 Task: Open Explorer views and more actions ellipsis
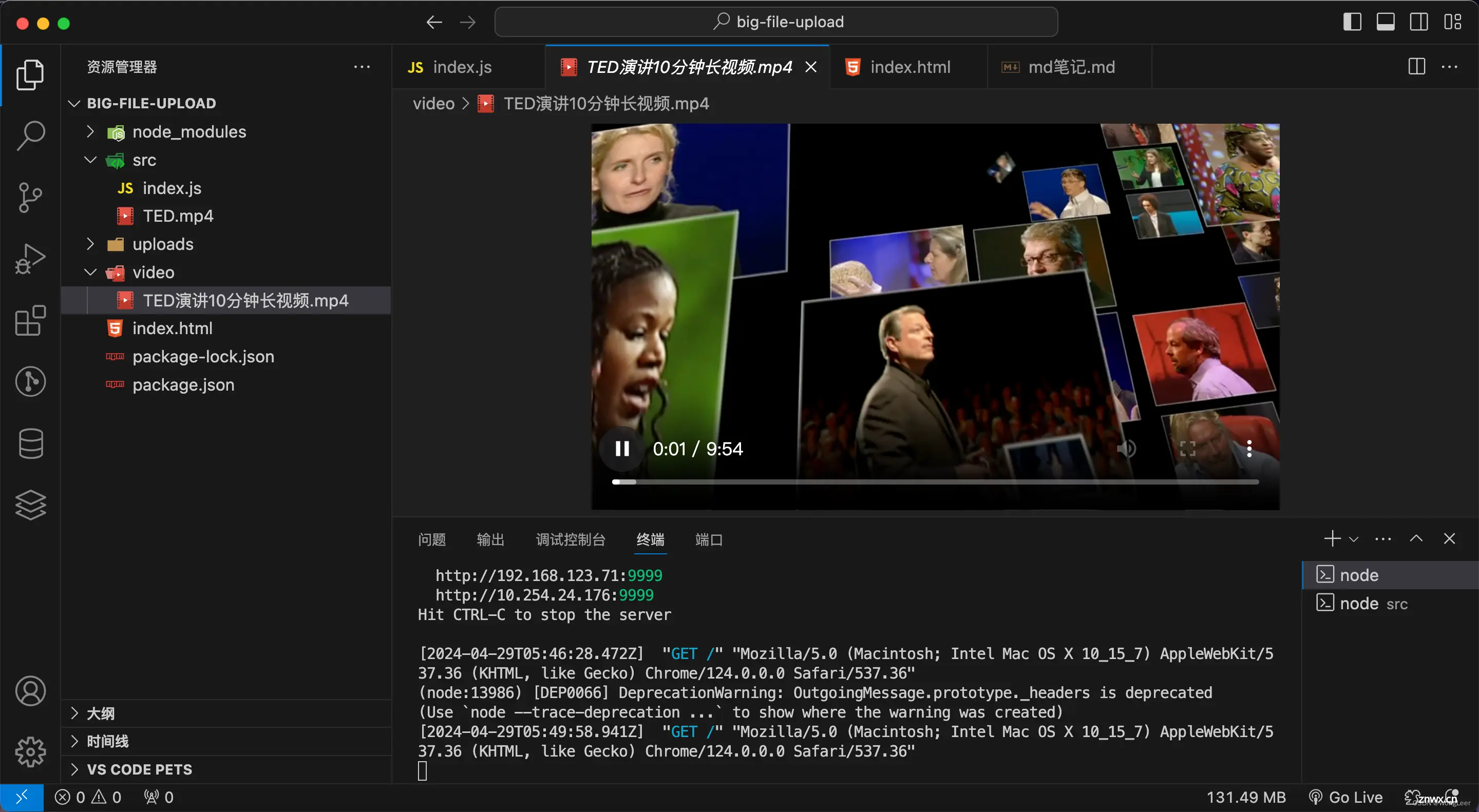tap(362, 67)
